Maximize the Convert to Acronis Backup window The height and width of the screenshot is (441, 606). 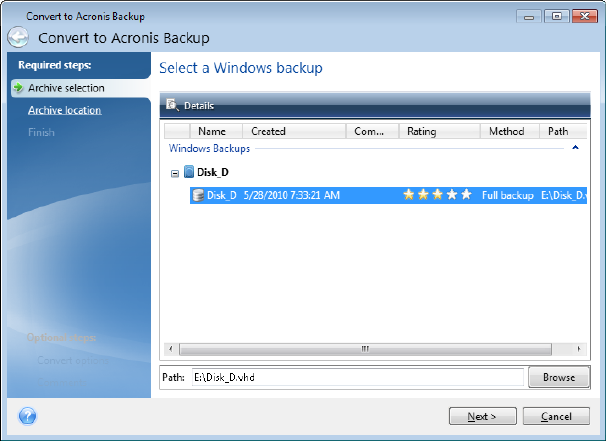[557, 16]
